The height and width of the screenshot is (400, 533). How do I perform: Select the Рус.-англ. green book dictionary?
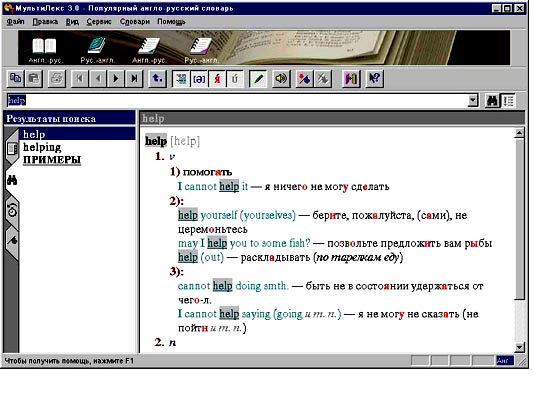[x=98, y=50]
